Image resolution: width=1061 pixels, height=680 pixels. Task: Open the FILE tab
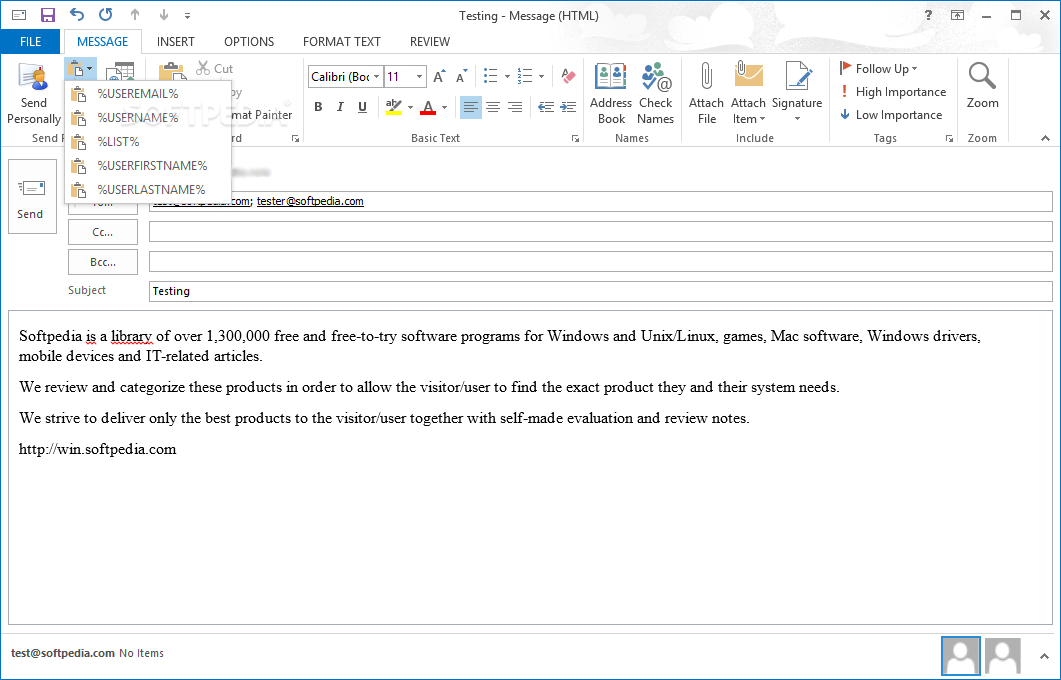(30, 41)
